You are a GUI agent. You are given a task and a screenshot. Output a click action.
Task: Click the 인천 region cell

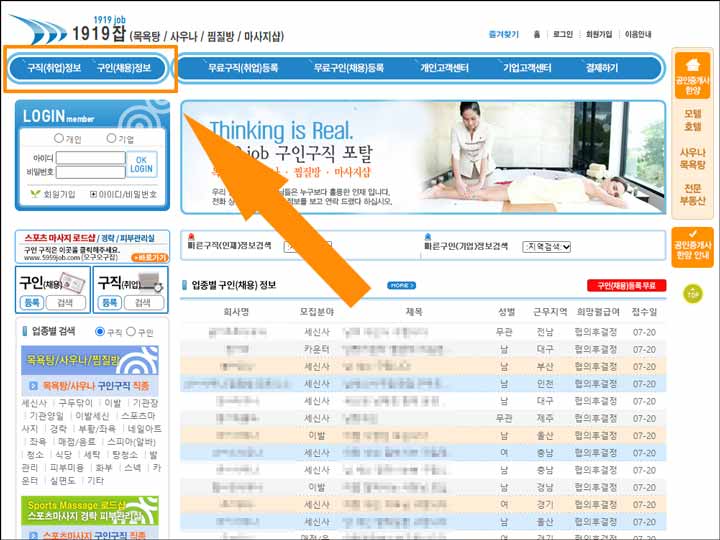(545, 384)
